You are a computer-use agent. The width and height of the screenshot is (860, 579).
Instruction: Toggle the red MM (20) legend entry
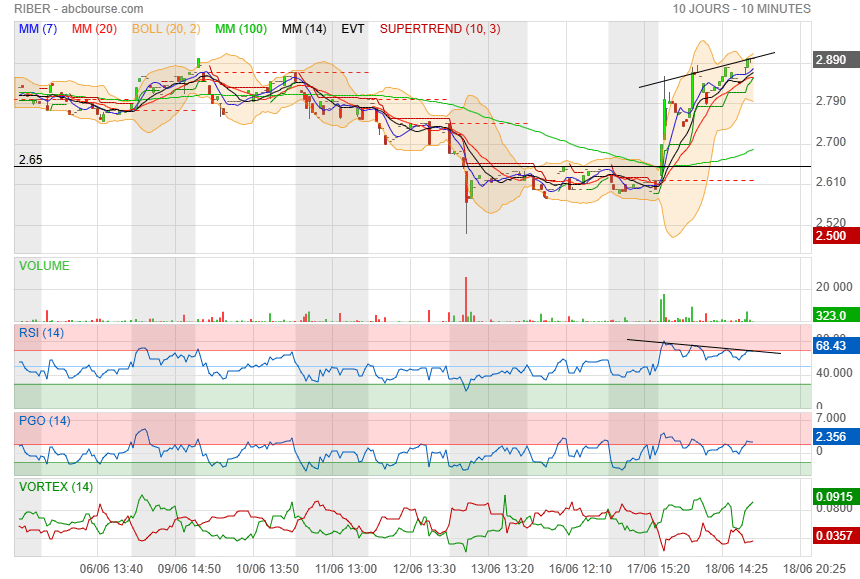click(96, 29)
